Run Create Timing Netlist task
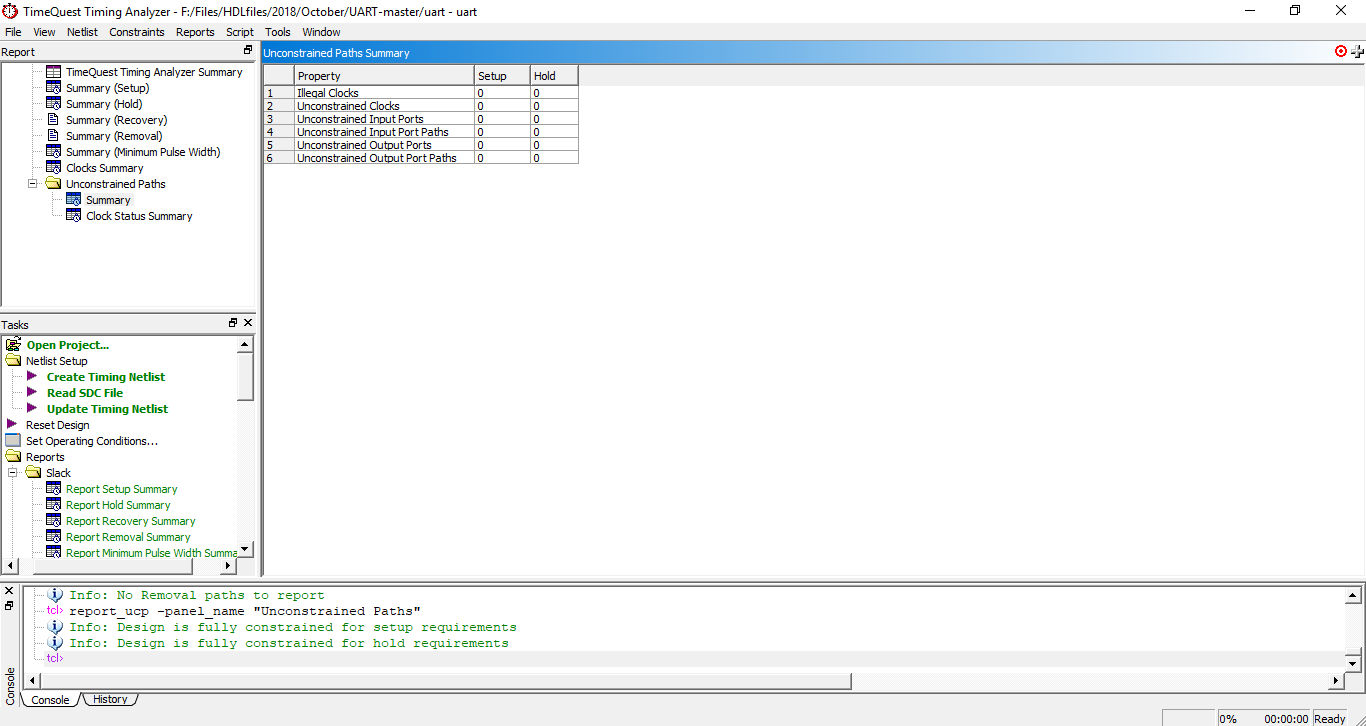This screenshot has width=1366, height=726. coord(106,377)
